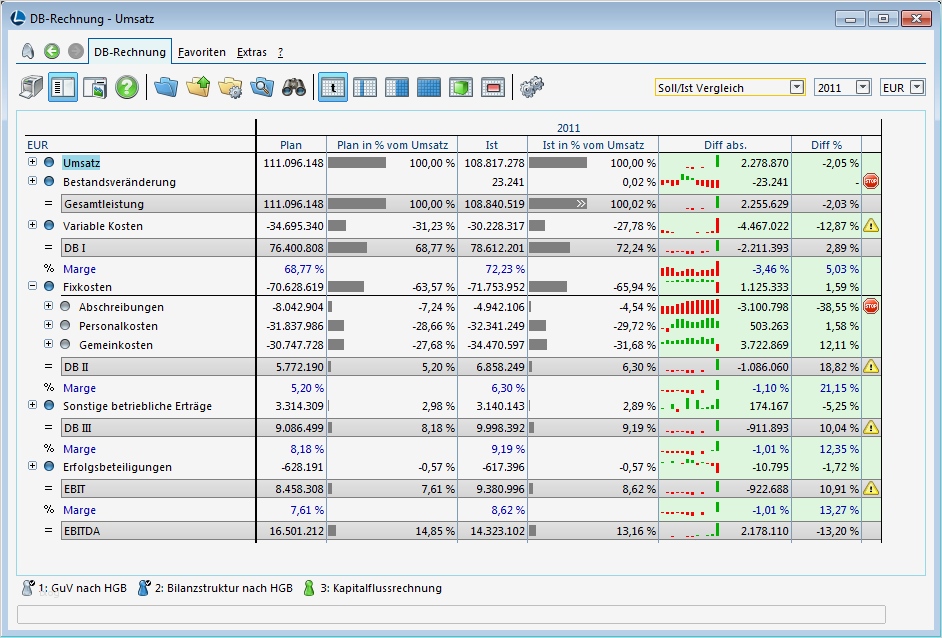Toggle the gray circle beside Personalkosten
942x638 pixels.
(x=65, y=326)
